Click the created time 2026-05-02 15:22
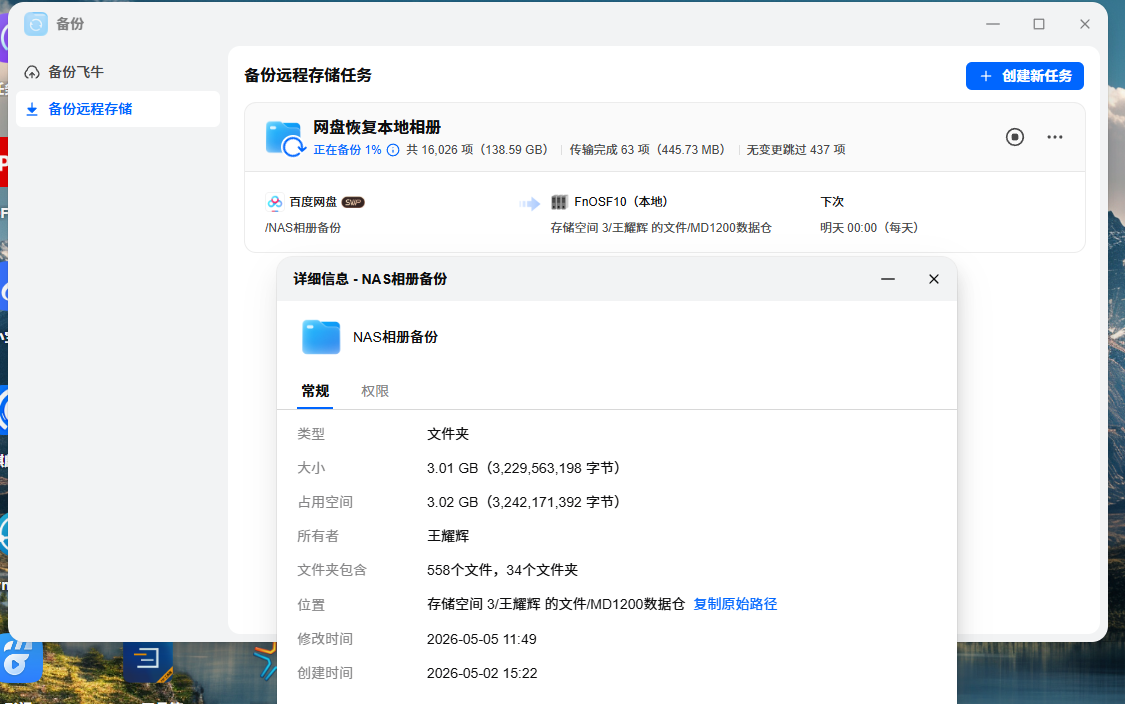 point(482,673)
